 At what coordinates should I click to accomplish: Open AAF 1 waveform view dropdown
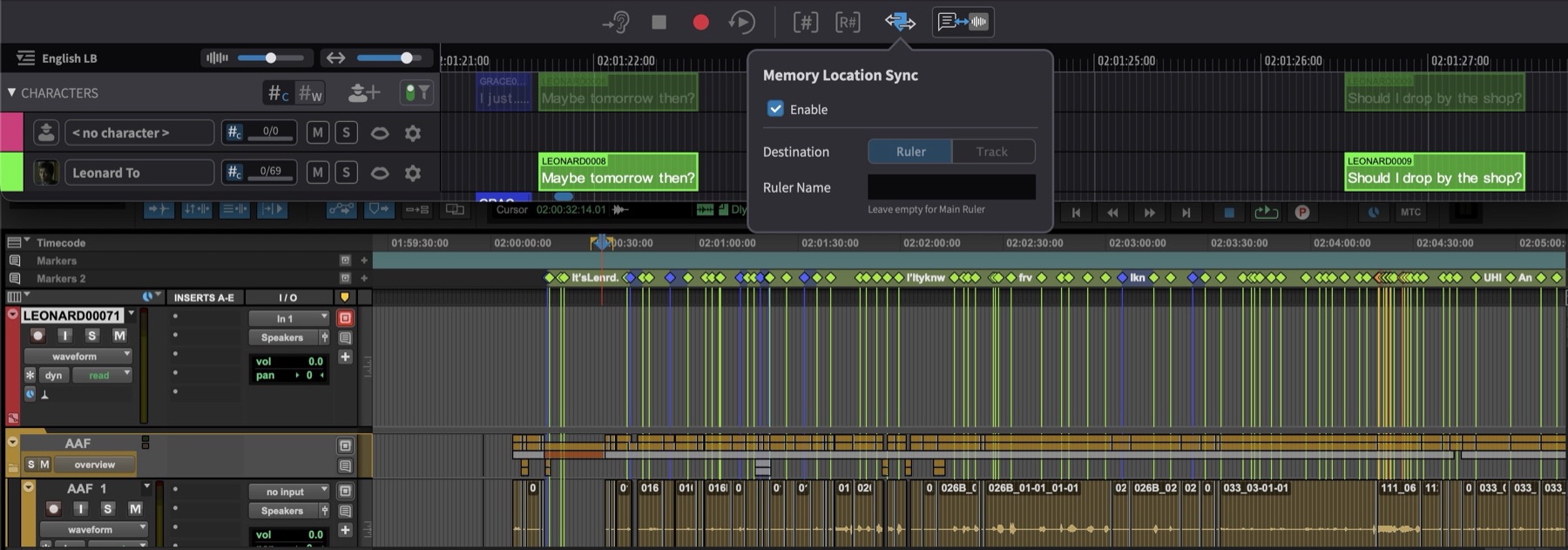coord(95,529)
